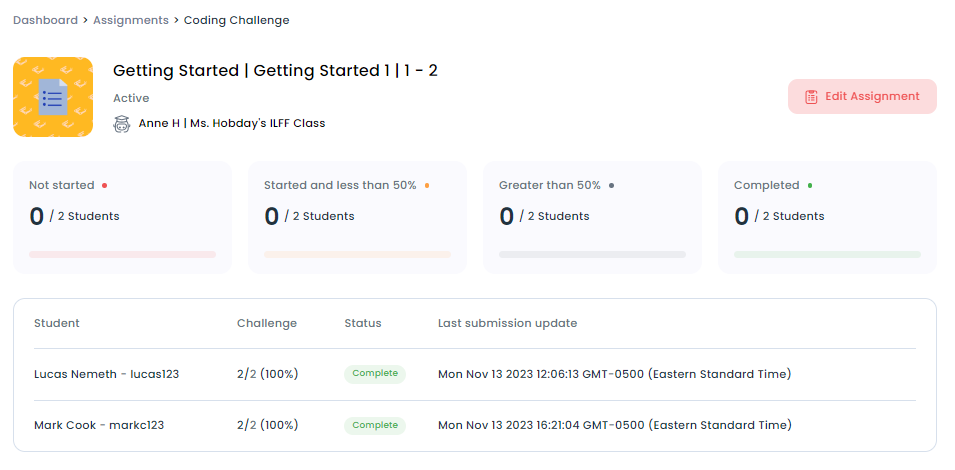The height and width of the screenshot is (470, 955).
Task: Select student Lucas Nemeth - lucas123
Action: [106, 374]
